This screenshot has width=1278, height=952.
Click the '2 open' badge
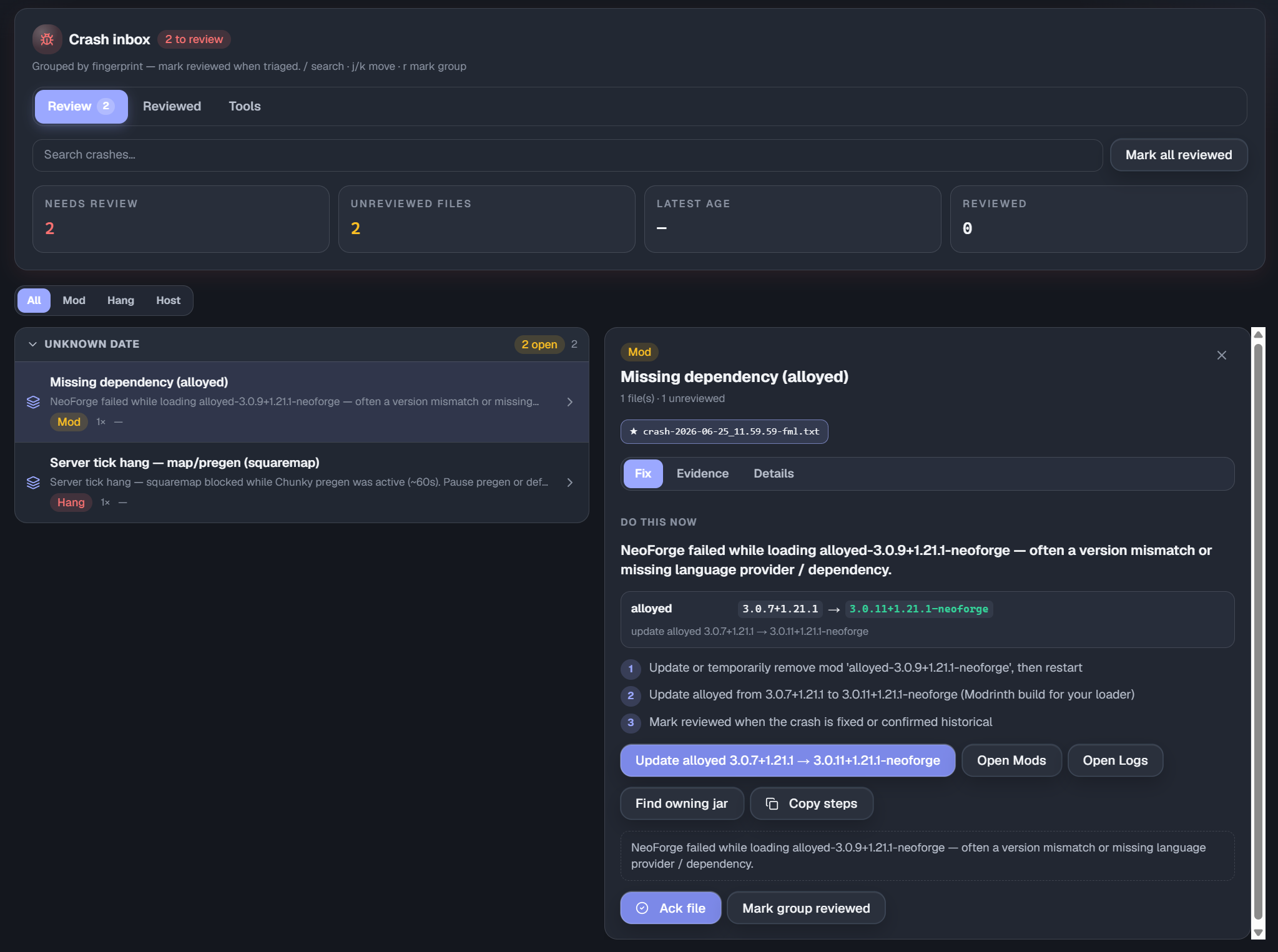(x=539, y=345)
